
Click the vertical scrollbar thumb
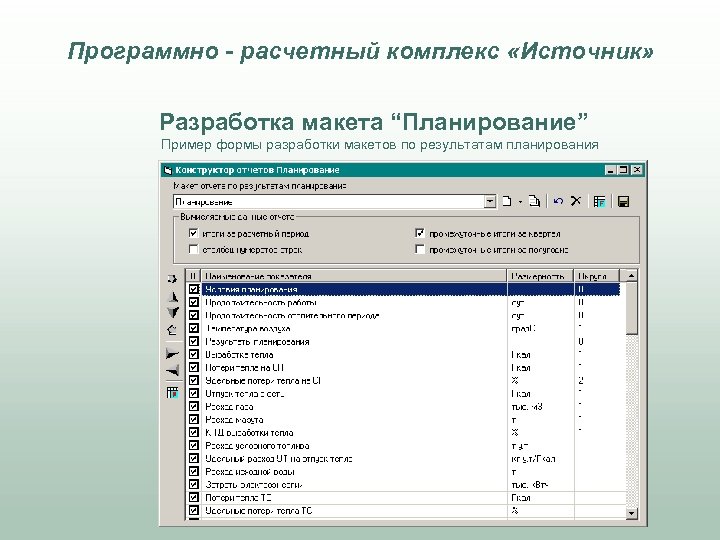pos(631,308)
